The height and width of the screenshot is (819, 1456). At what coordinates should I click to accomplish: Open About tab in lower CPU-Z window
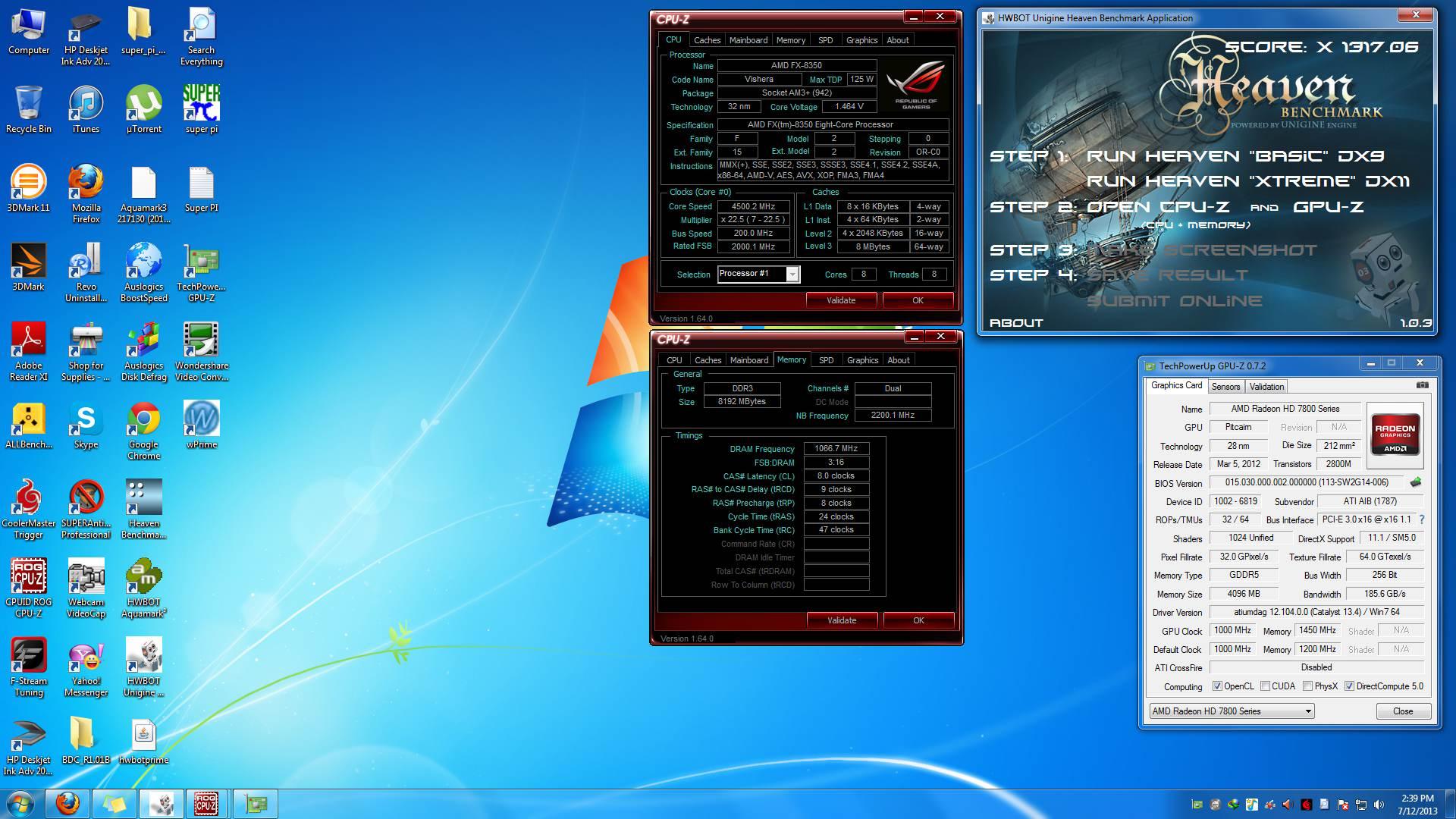coord(899,360)
